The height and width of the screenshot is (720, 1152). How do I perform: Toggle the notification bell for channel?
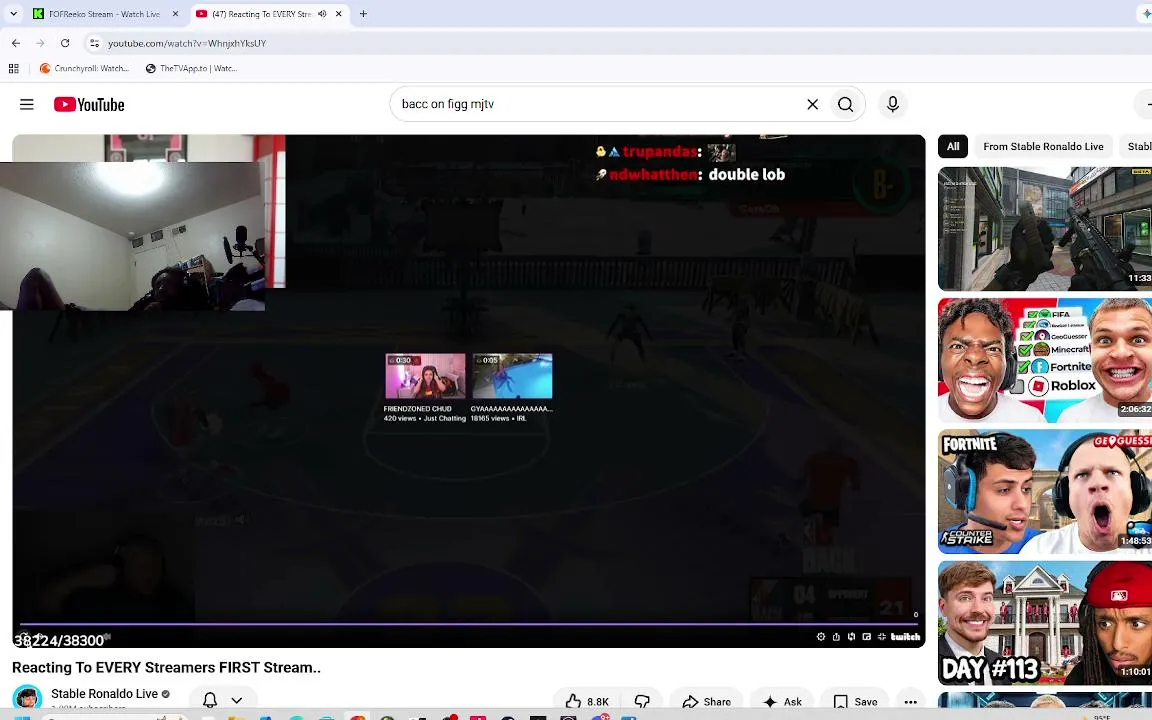click(210, 700)
